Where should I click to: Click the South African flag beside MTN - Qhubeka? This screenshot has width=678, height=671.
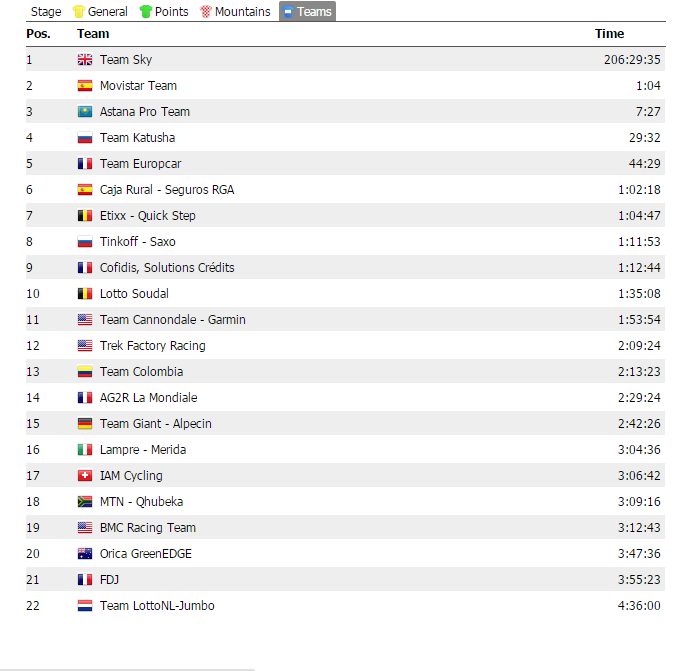pos(85,502)
